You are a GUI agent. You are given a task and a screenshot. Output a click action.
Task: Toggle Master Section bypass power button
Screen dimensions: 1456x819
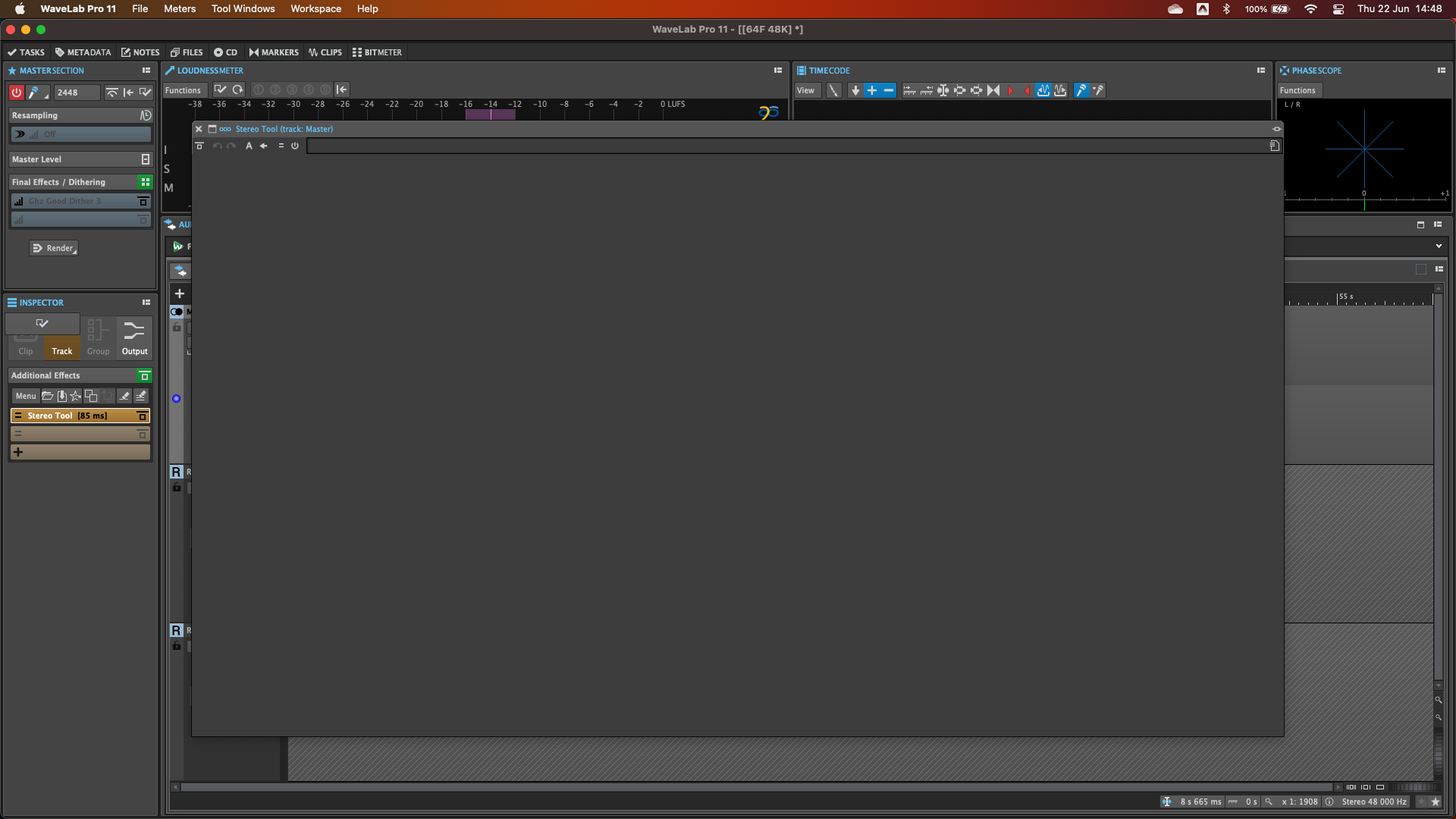coord(16,93)
